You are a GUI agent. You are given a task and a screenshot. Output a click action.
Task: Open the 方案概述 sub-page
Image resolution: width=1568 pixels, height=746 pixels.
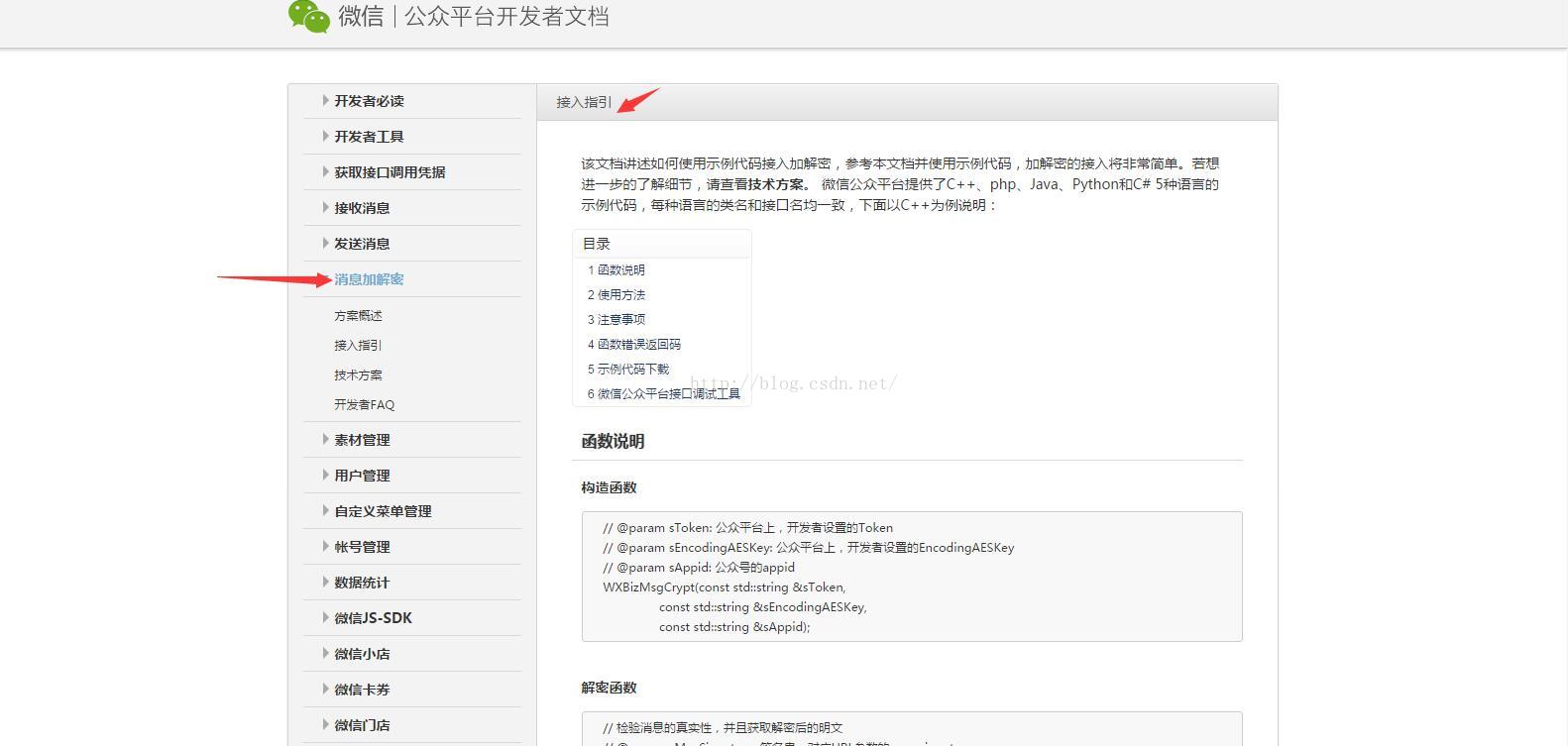(358, 316)
